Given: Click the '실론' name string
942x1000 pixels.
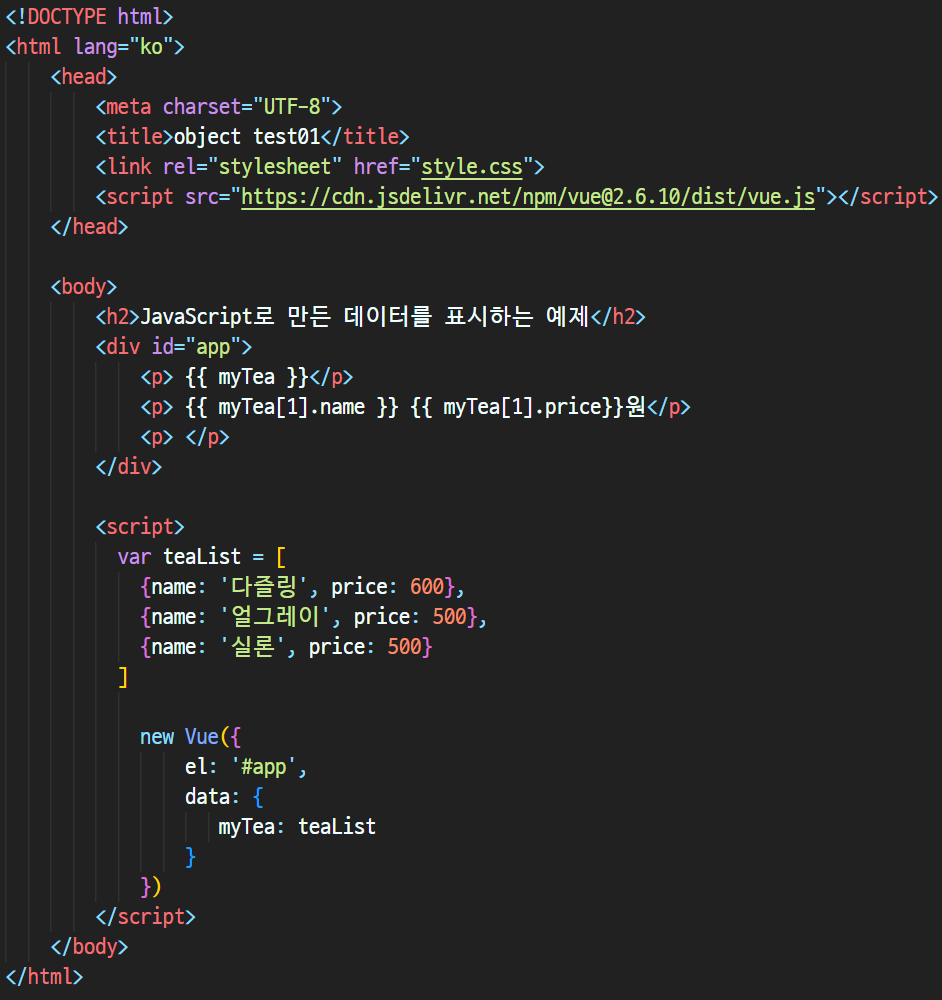Looking at the screenshot, I should (x=252, y=647).
